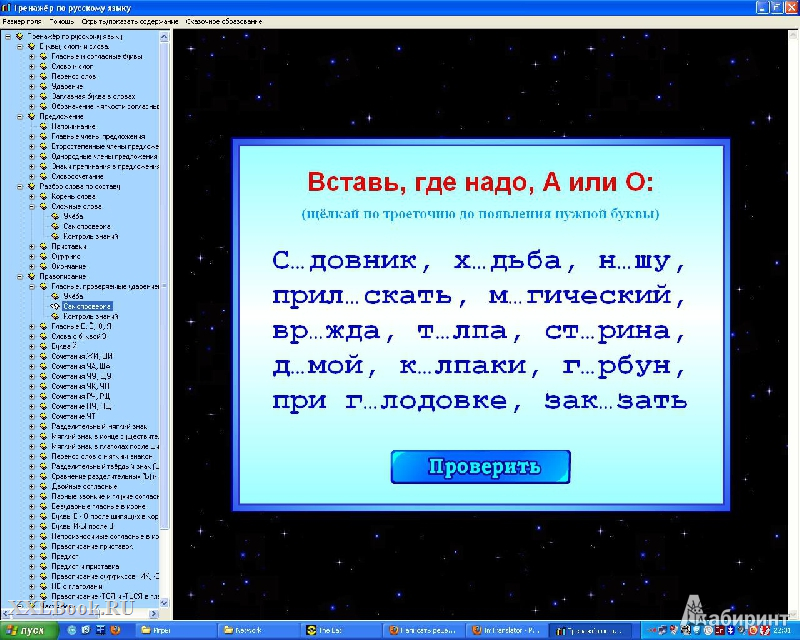
Task: Click the tree panel vertical scrollbar
Action: pos(167,300)
